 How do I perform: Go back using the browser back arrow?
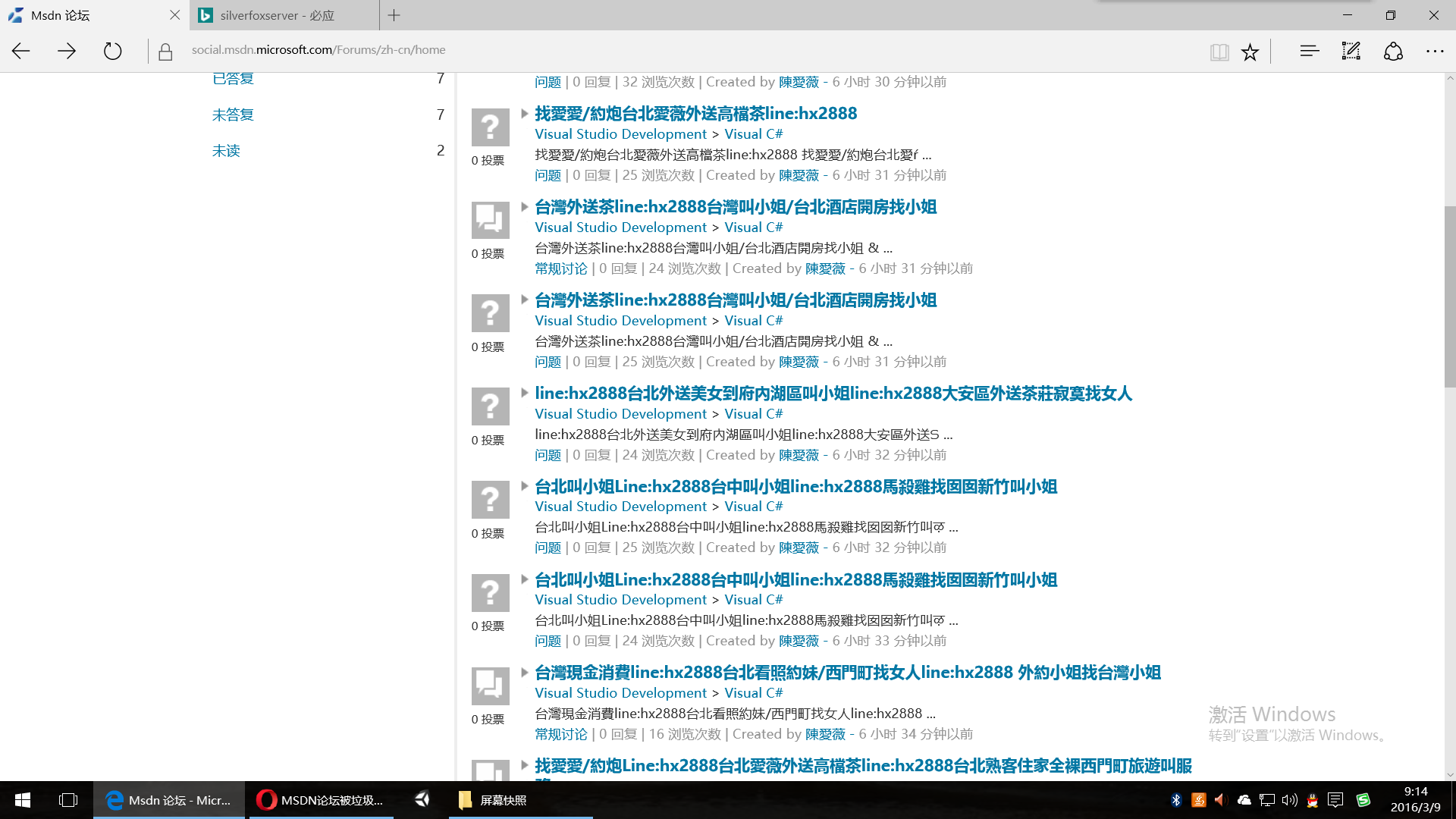[x=21, y=51]
